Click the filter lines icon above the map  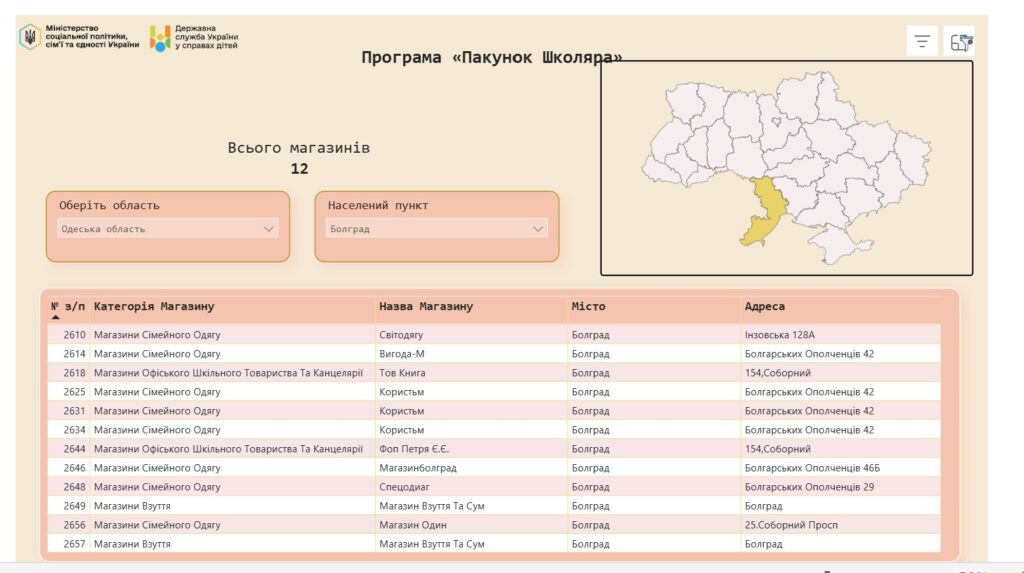pos(922,41)
